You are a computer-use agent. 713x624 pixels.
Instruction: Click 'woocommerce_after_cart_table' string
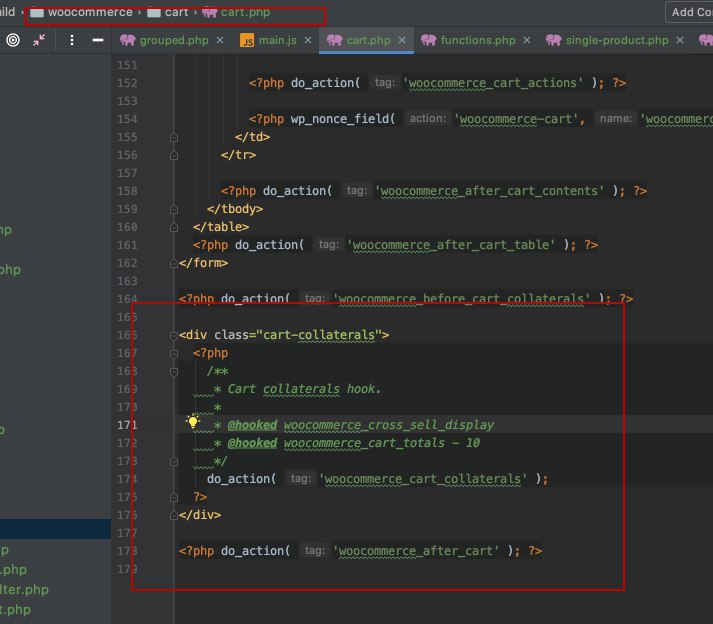coord(451,245)
